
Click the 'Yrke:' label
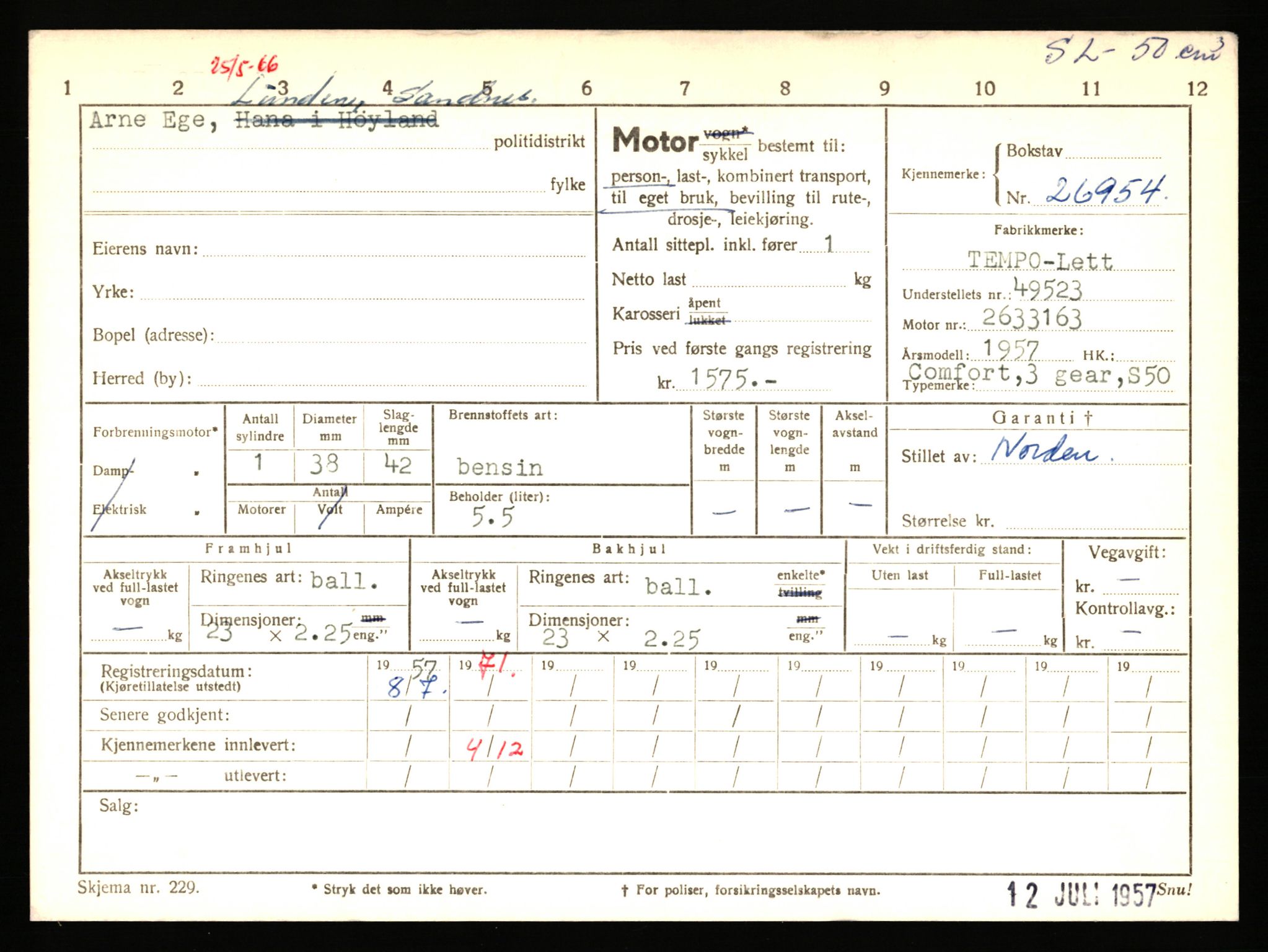tap(113, 292)
